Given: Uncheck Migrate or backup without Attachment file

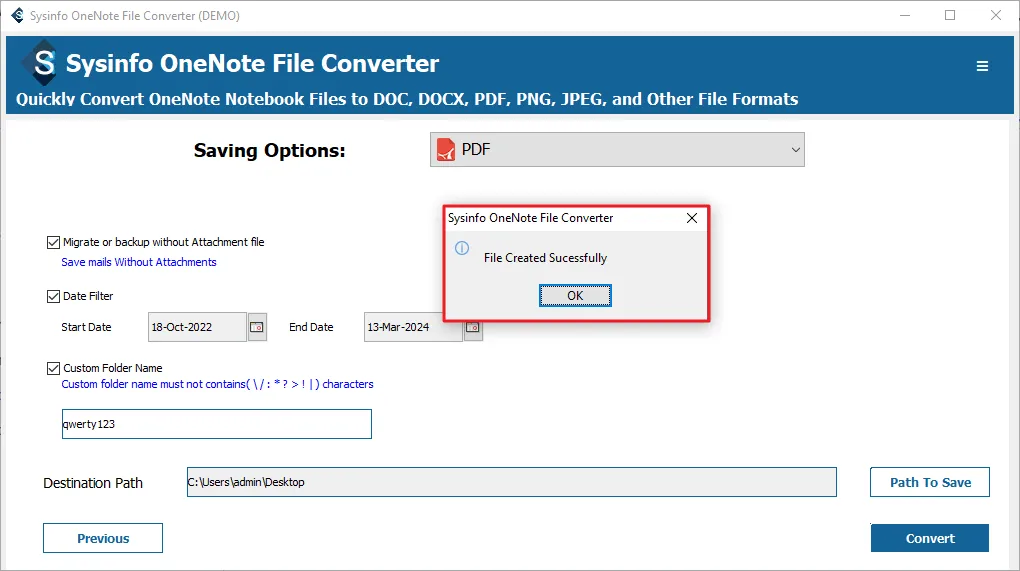Looking at the screenshot, I should (x=53, y=243).
